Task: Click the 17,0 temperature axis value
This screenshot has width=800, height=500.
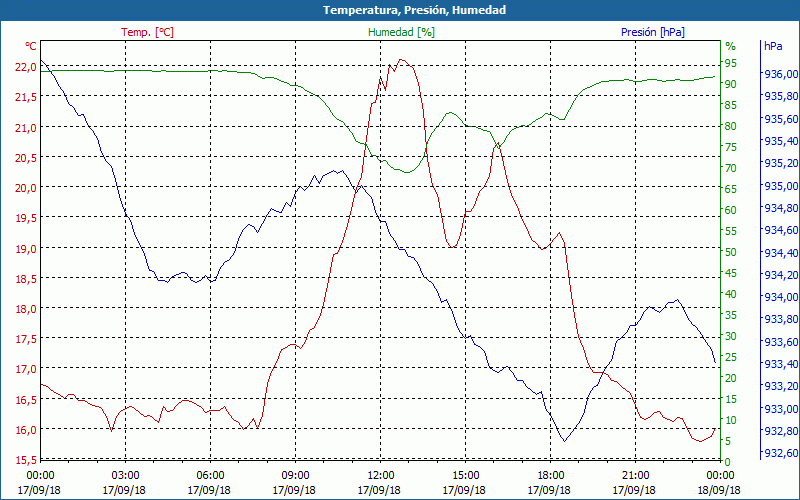Action: pyautogui.click(x=26, y=369)
